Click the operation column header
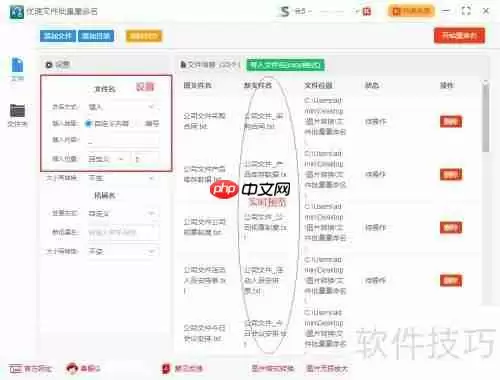The image size is (500, 380). (447, 85)
